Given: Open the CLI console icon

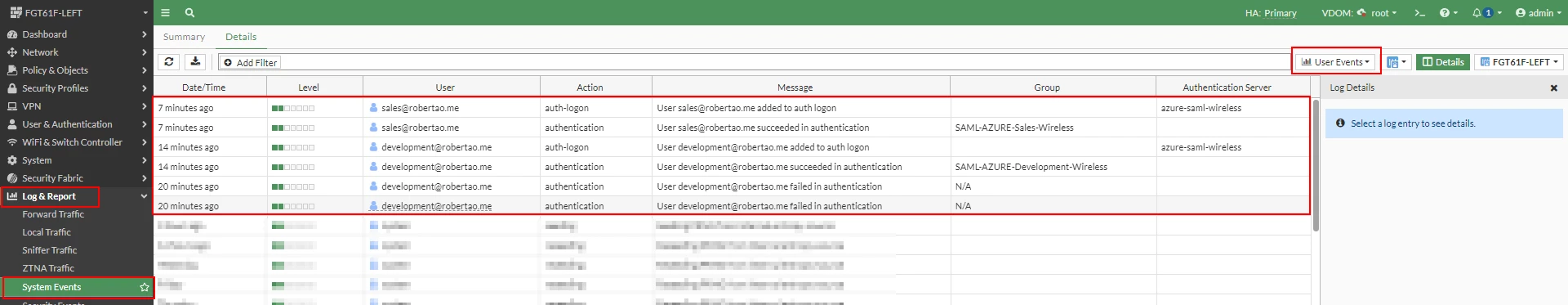Looking at the screenshot, I should (x=1420, y=13).
